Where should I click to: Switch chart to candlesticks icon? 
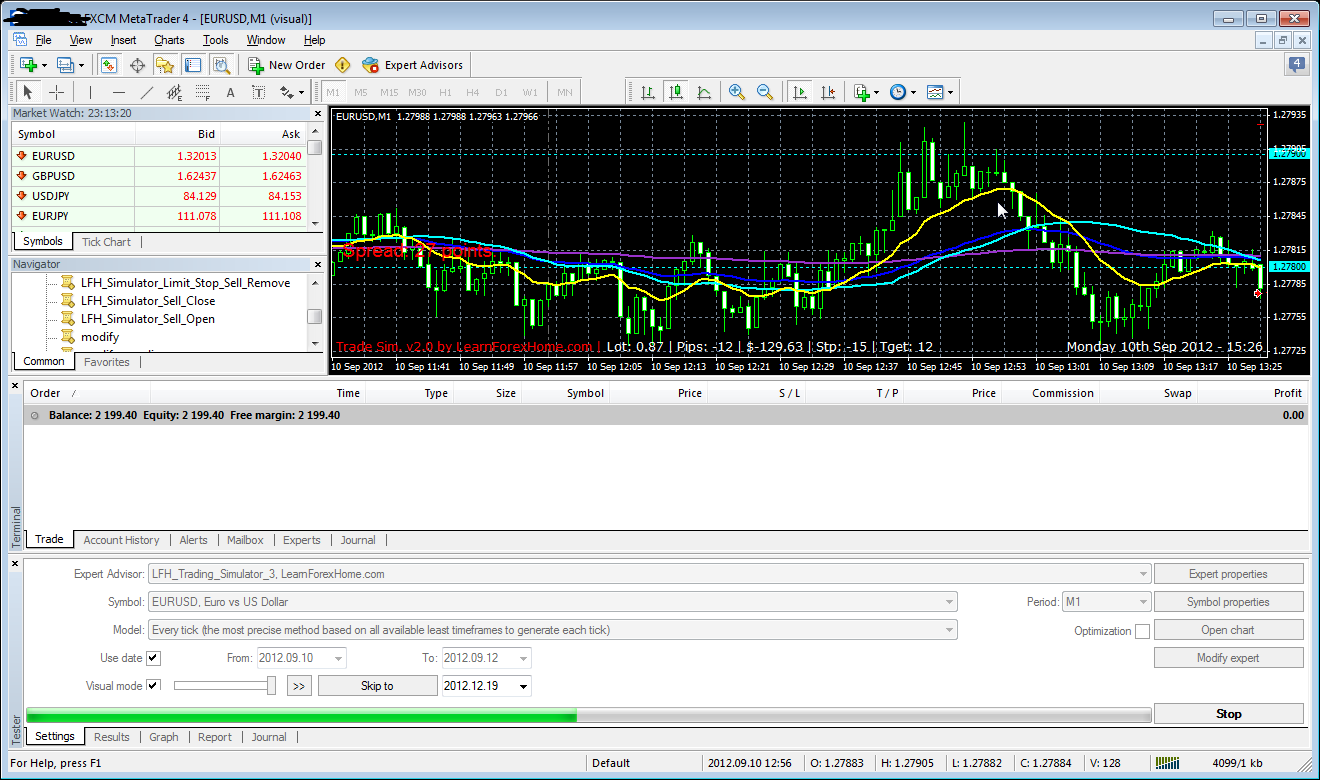676,92
